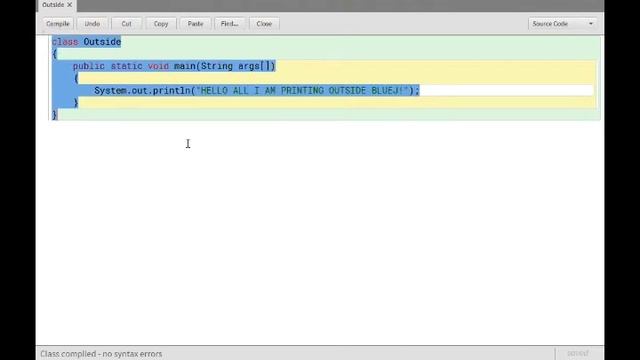This screenshot has height=360, width=640.
Task: Open the Source Code view dropdown
Action: coord(562,24)
